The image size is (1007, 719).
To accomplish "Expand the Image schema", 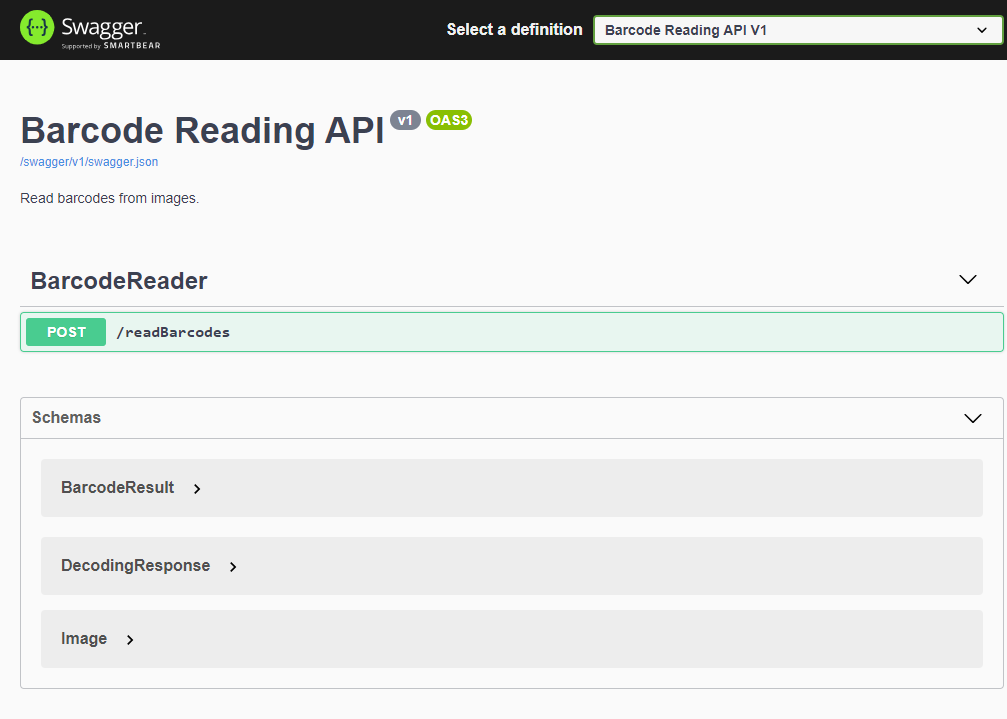I will click(x=84, y=639).
